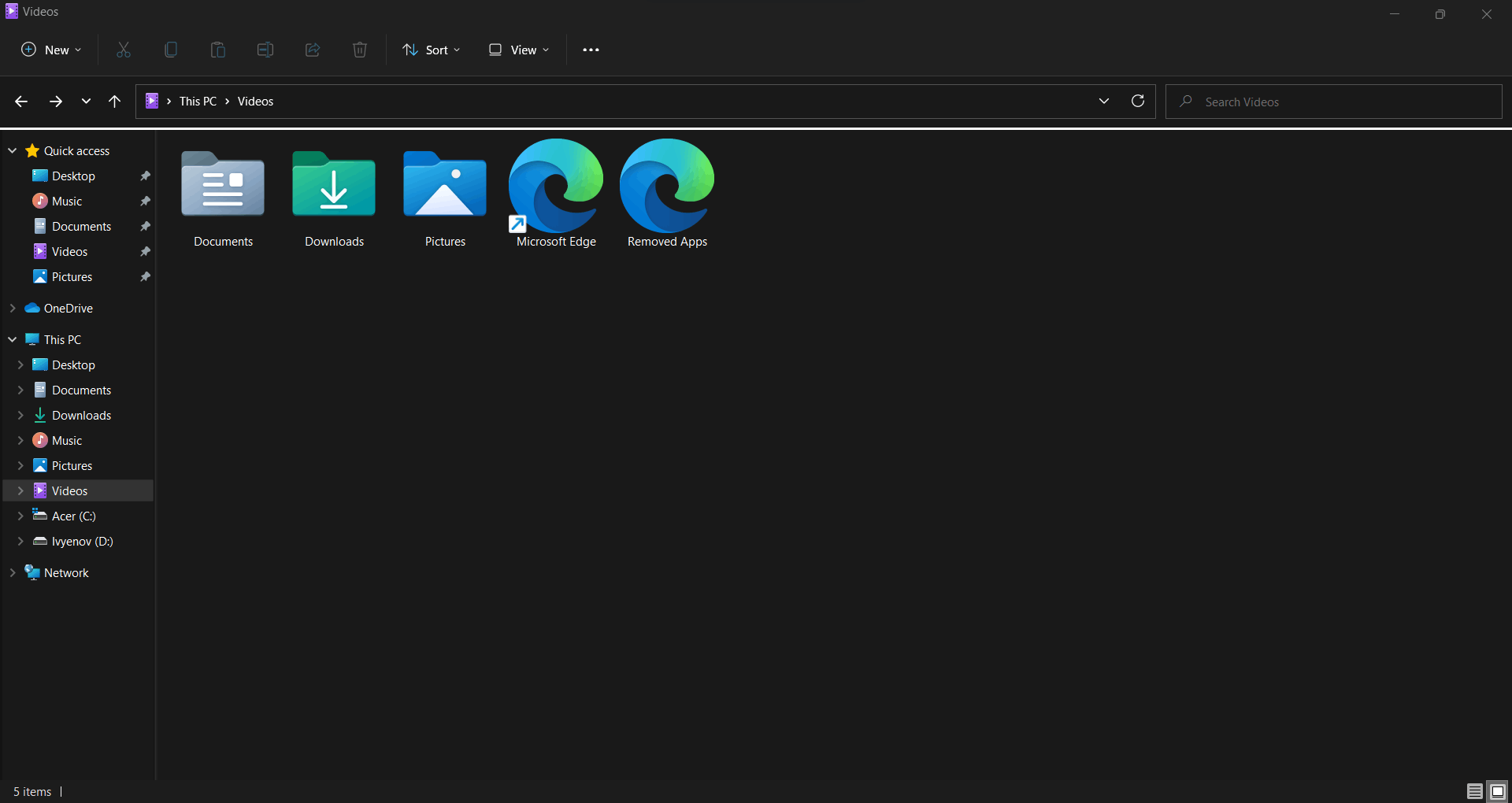
Task: Open the View dropdown menu
Action: point(519,50)
